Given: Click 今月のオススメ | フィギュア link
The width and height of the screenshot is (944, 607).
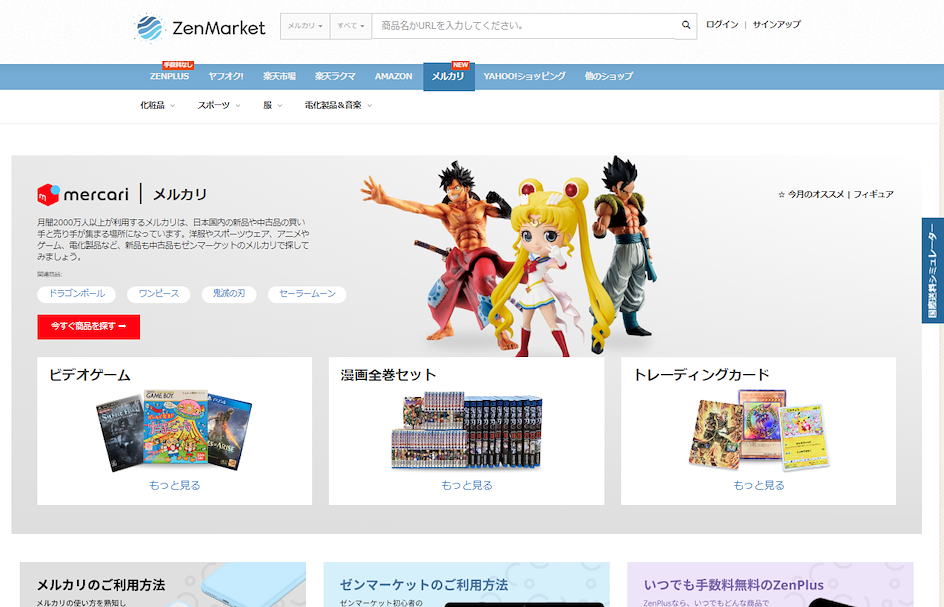Looking at the screenshot, I should [836, 195].
